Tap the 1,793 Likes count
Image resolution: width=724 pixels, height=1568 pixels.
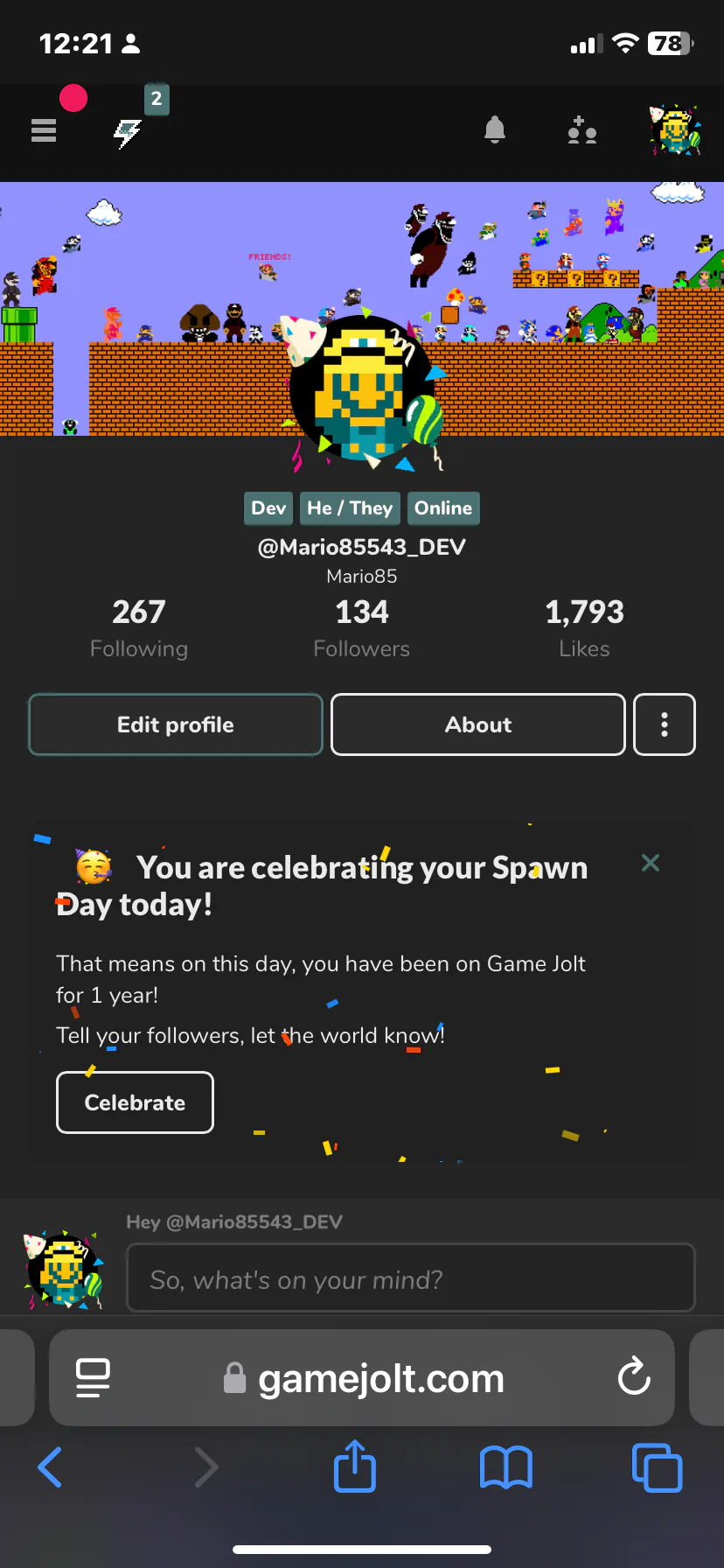pyautogui.click(x=584, y=628)
